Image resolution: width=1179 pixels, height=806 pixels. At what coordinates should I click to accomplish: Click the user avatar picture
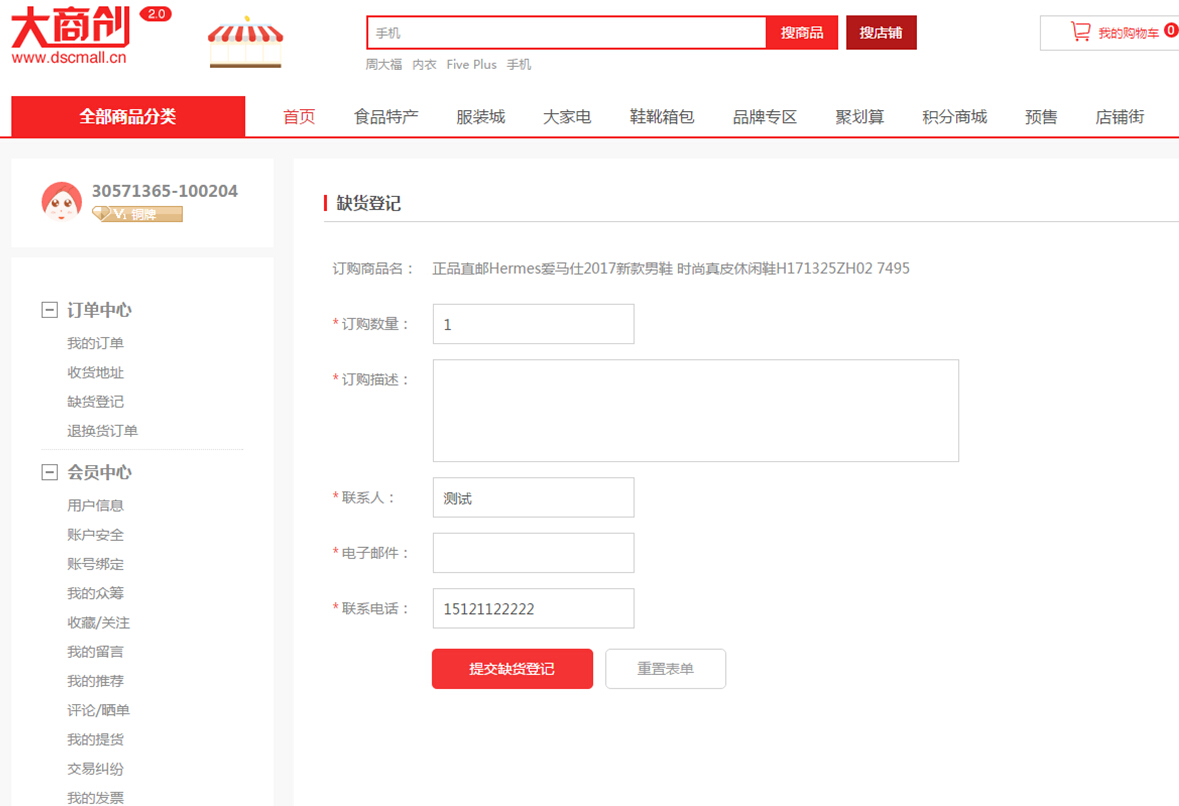coord(62,202)
